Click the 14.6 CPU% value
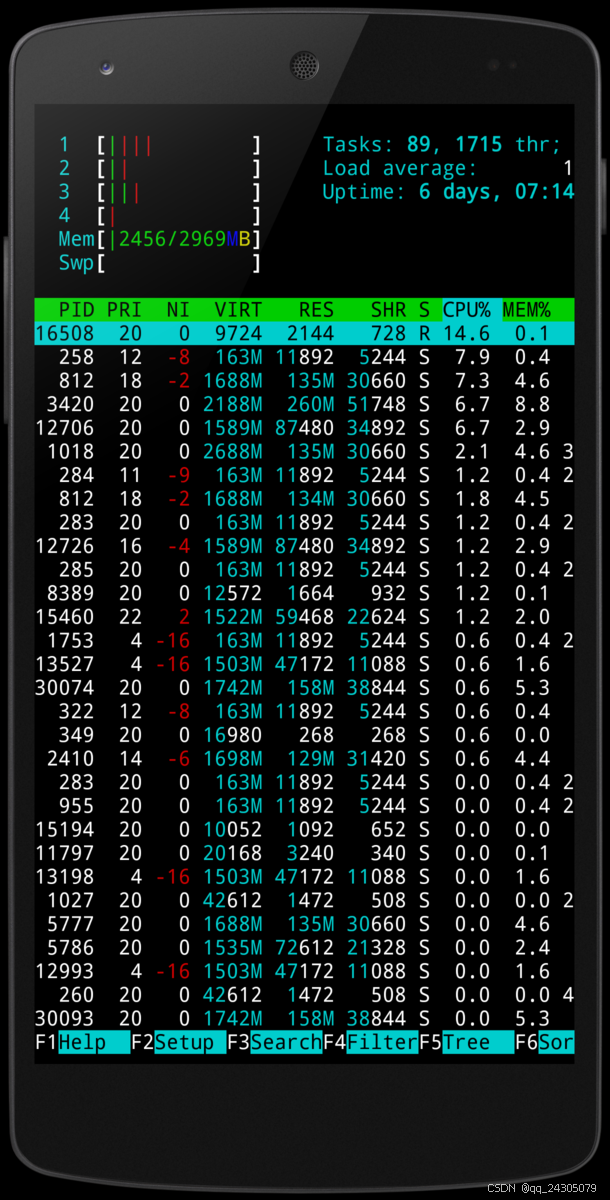610x1200 pixels. 466,333
